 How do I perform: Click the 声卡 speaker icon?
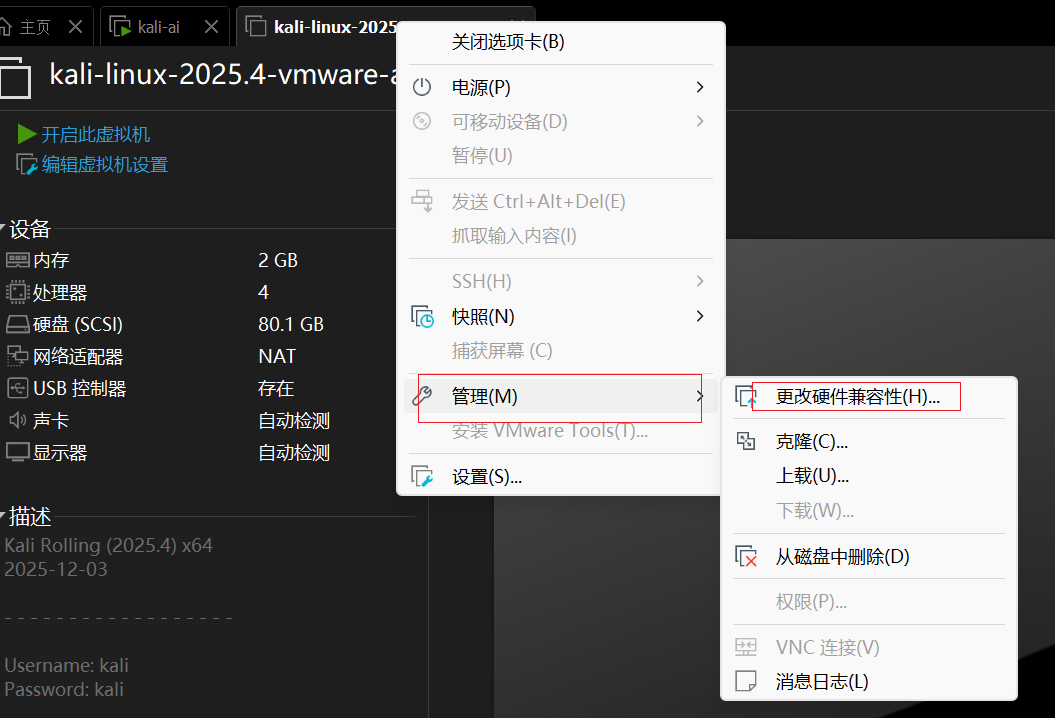(x=17, y=421)
